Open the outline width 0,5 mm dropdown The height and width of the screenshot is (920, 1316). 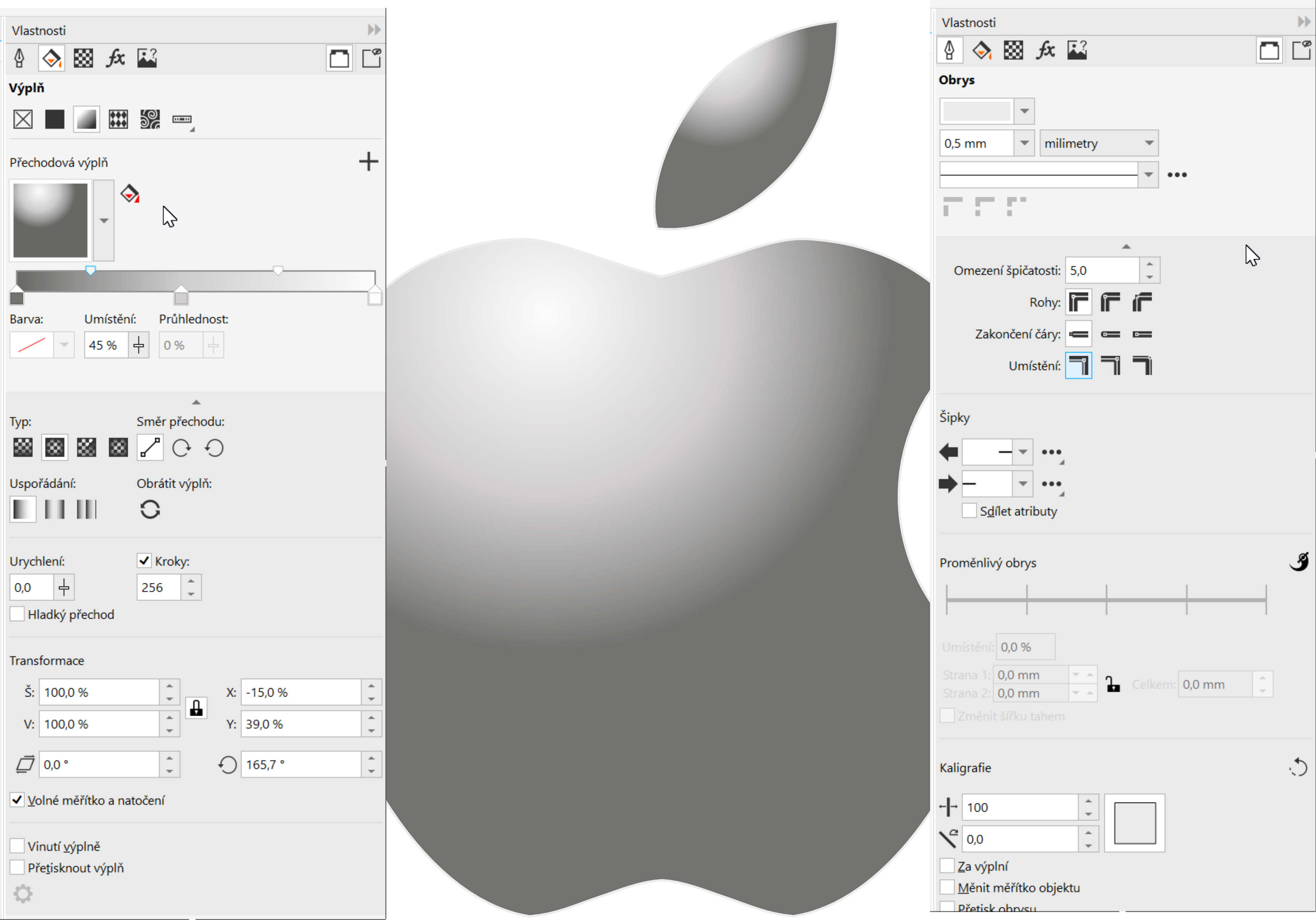coord(1024,143)
